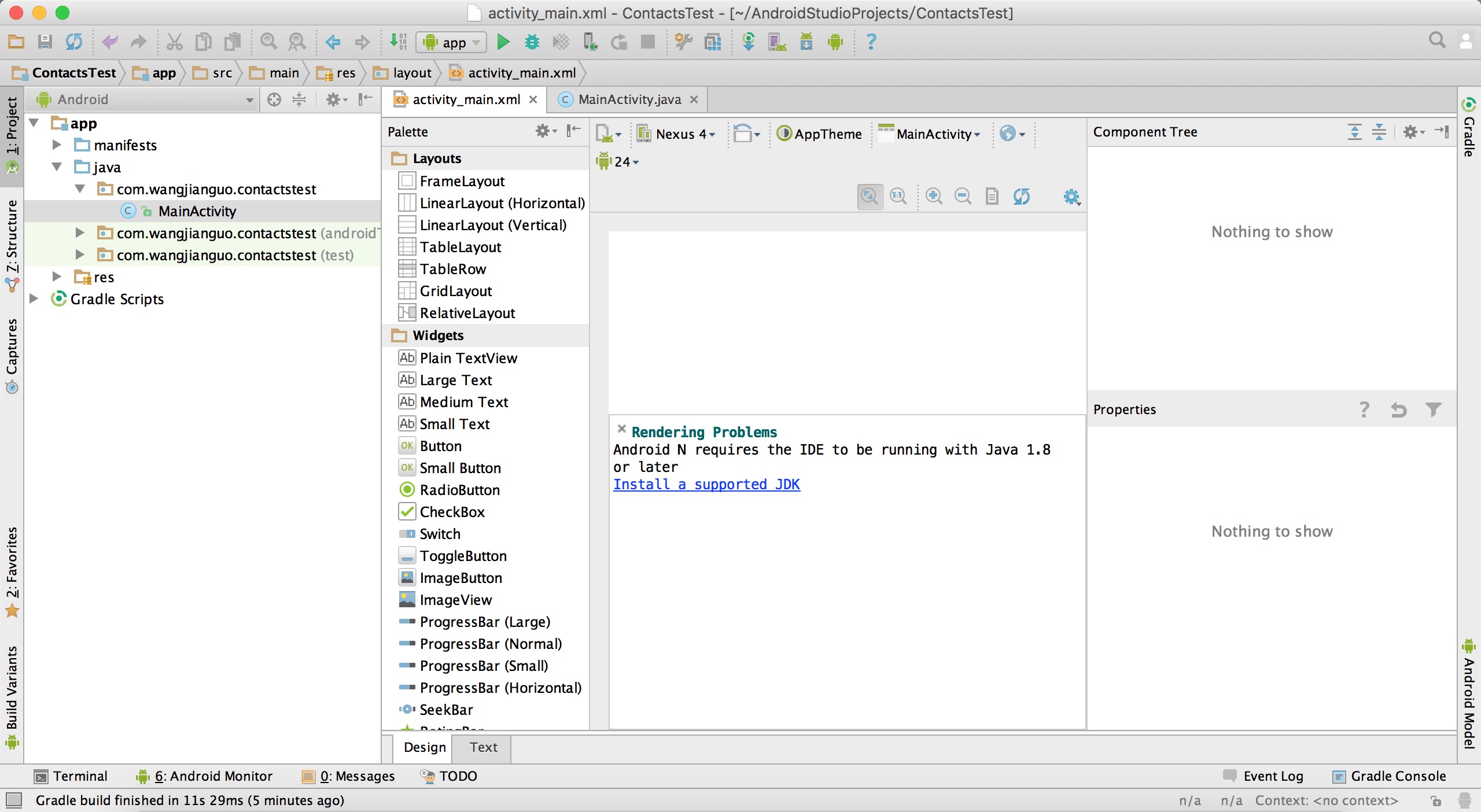Open Project Structure from the toolbar
This screenshot has height=812, width=1481.
(x=713, y=42)
